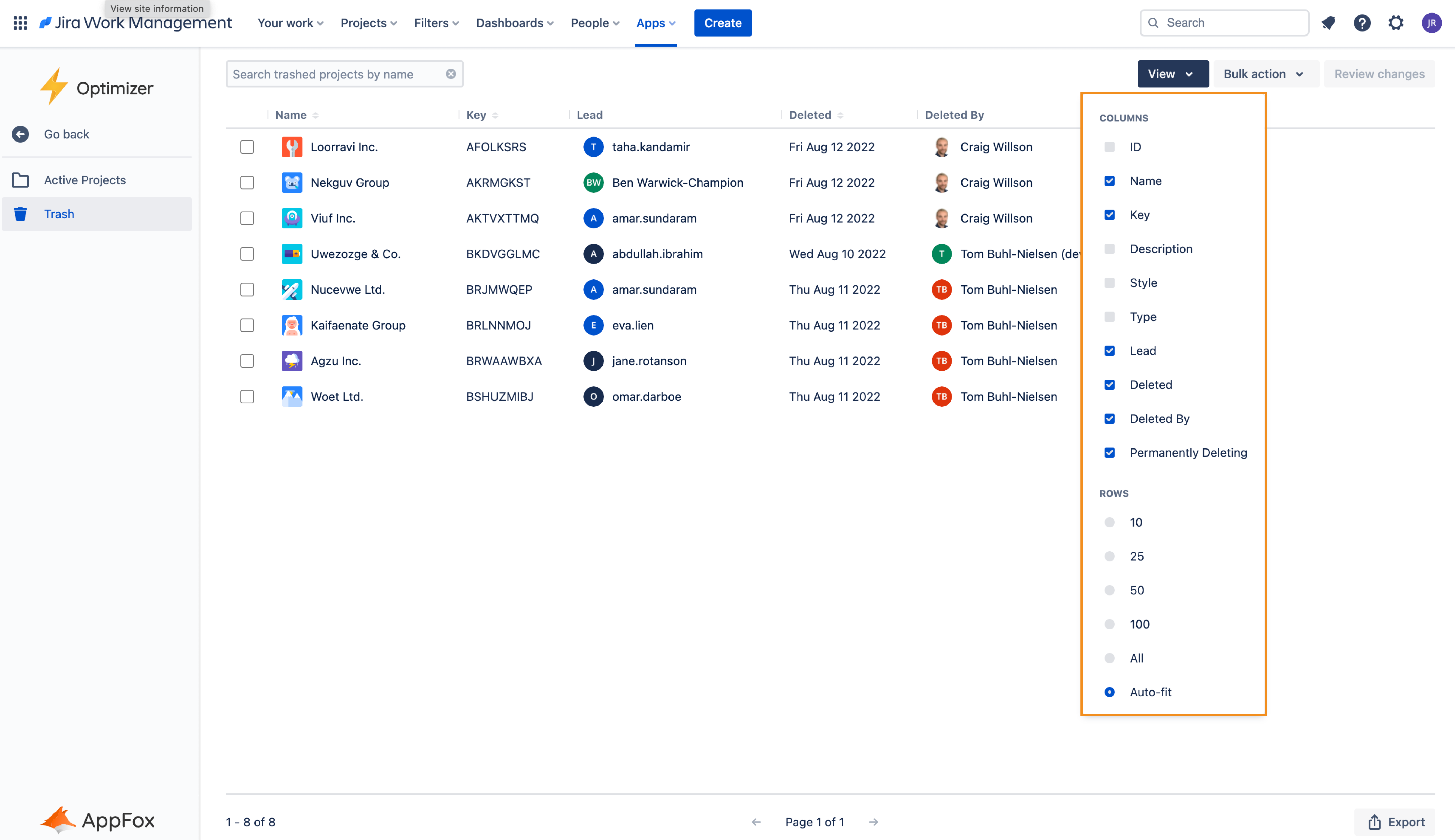The image size is (1455, 840).
Task: Uncheck the Permanently Deleting column
Action: pyautogui.click(x=1109, y=453)
